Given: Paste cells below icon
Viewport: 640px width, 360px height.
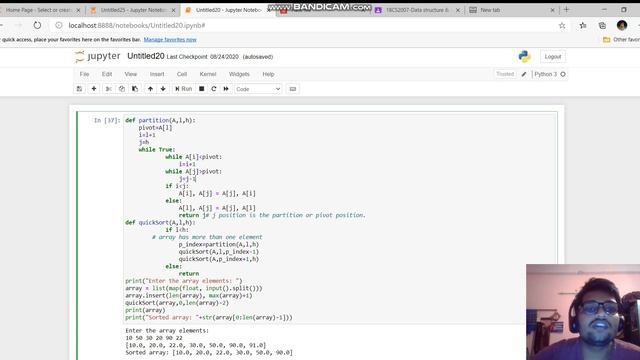Looking at the screenshot, I should click(135, 89).
